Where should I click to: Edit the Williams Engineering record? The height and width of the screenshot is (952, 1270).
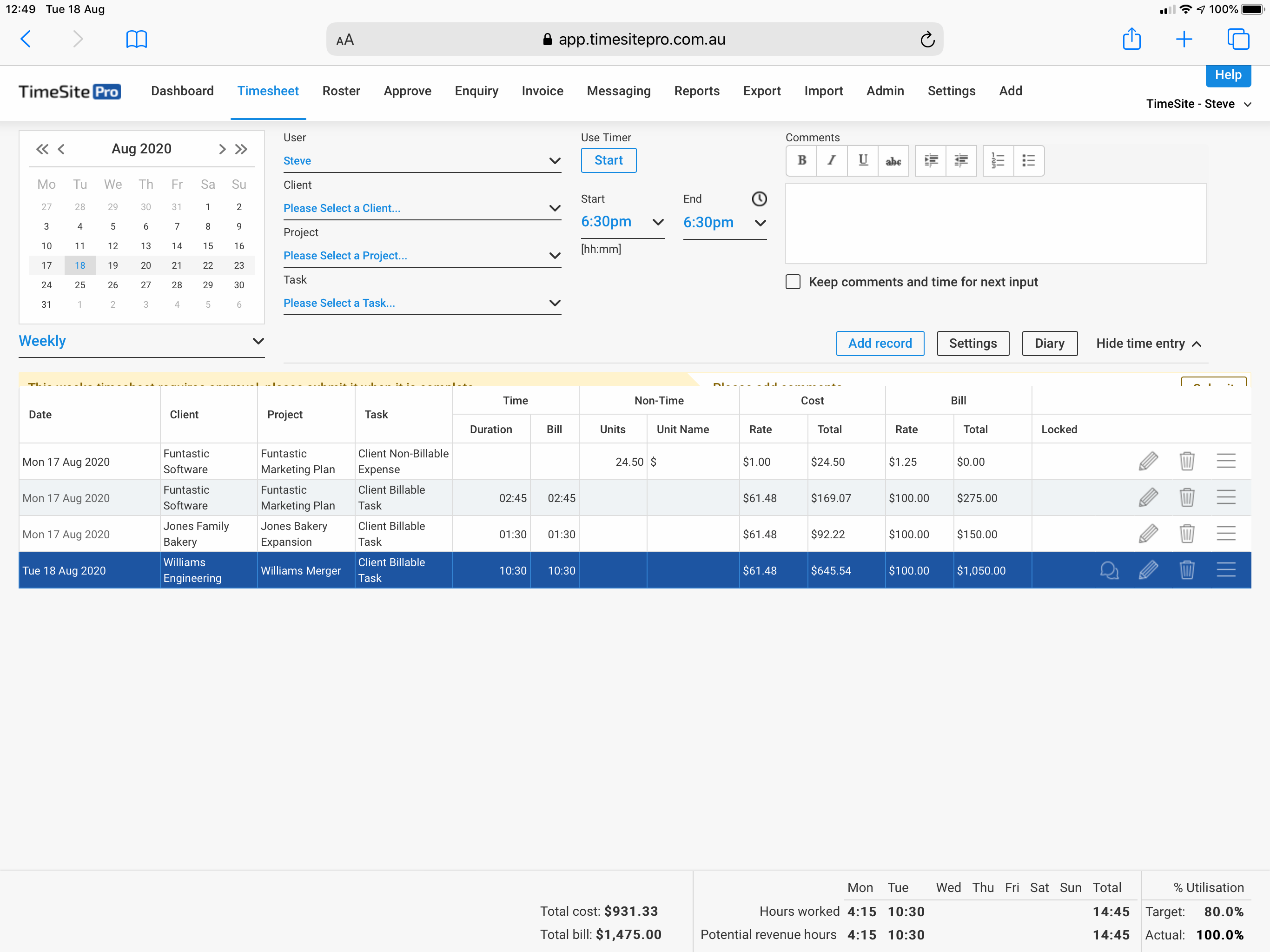coord(1148,570)
